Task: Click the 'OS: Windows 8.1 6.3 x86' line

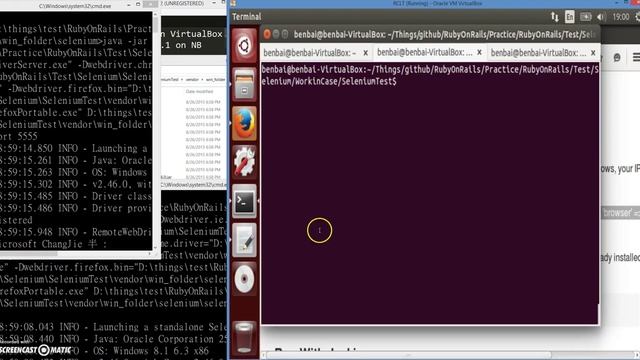Action: pyautogui.click(x=104, y=351)
